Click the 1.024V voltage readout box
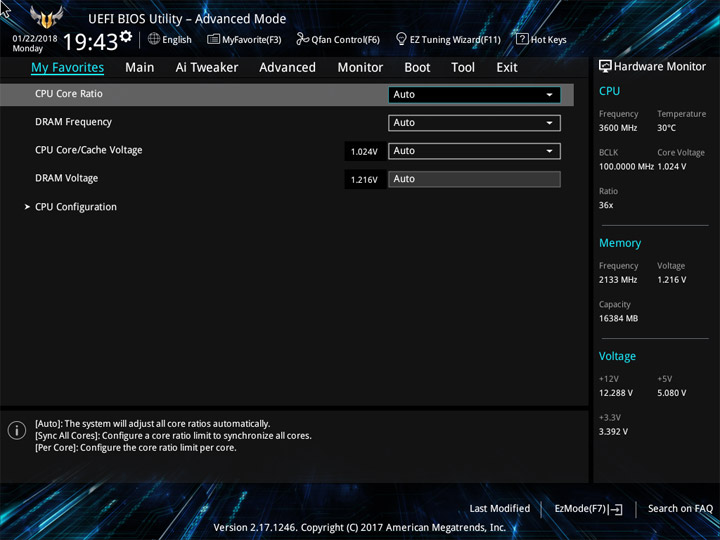720x540 pixels. (x=365, y=152)
